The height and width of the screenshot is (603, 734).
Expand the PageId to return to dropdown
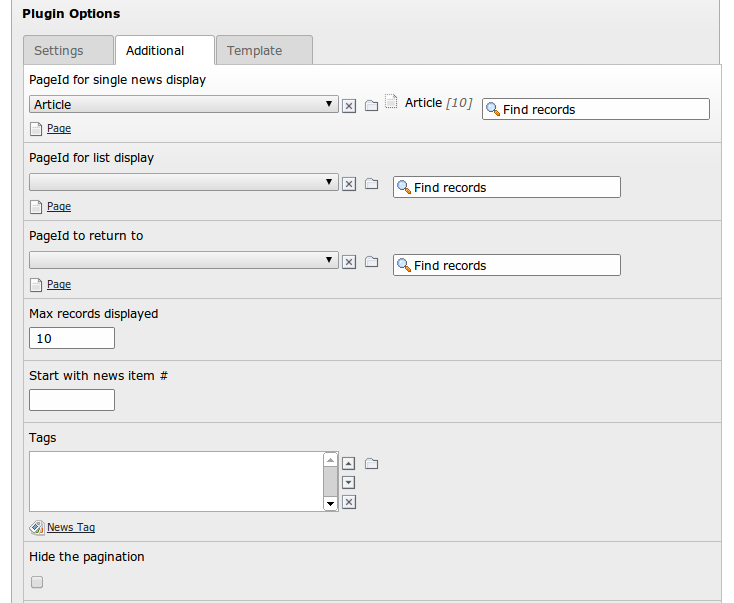[184, 260]
